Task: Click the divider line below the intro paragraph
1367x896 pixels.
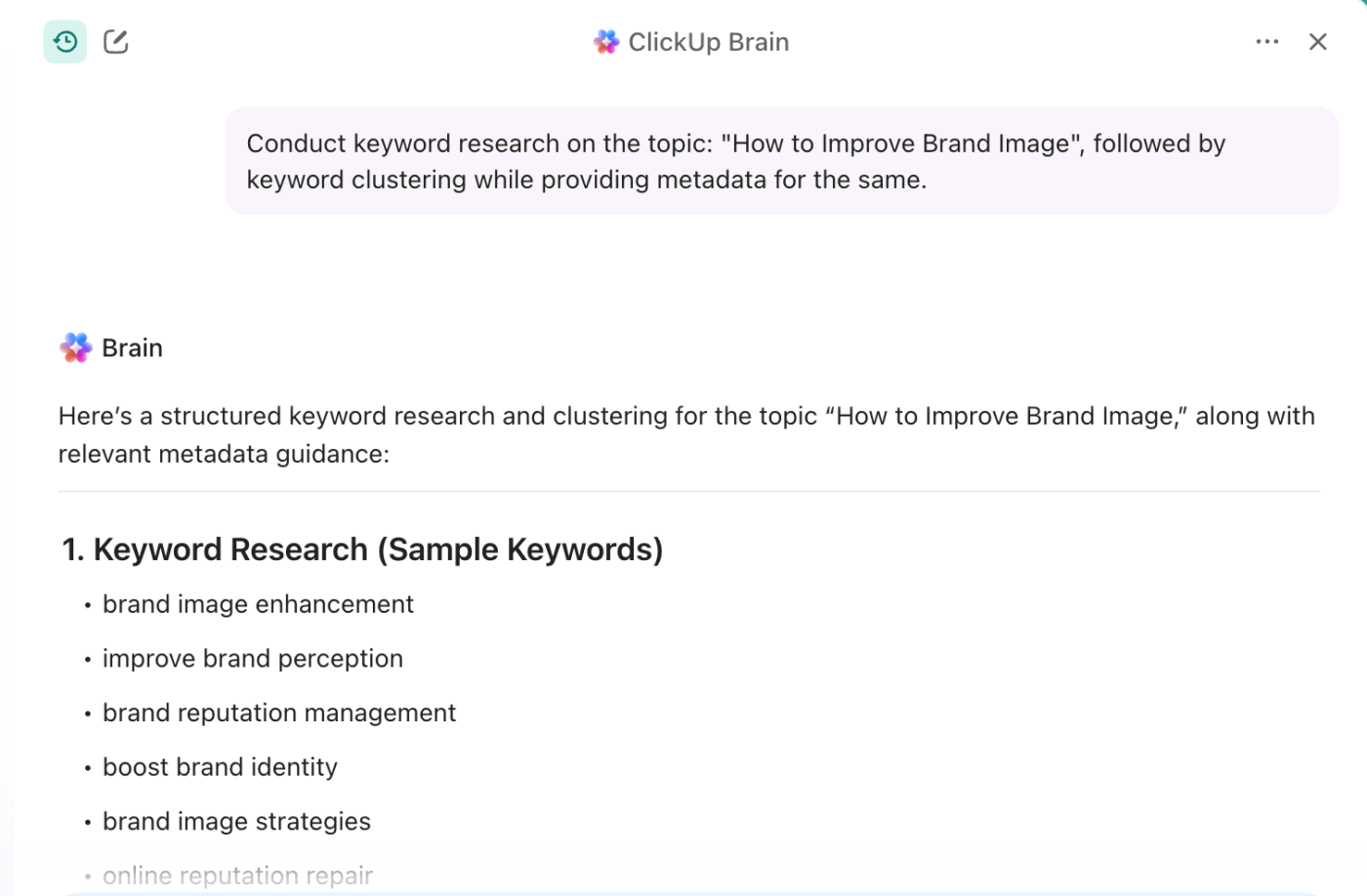Action: pos(686,491)
